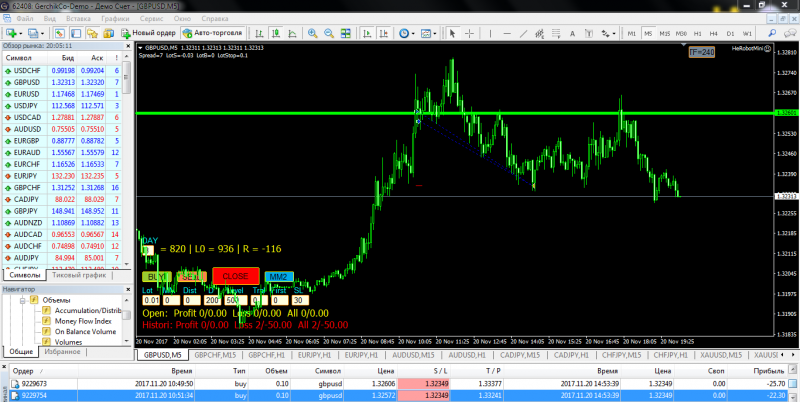
Task: Select the EURUSD row in market watch
Action: pos(63,94)
